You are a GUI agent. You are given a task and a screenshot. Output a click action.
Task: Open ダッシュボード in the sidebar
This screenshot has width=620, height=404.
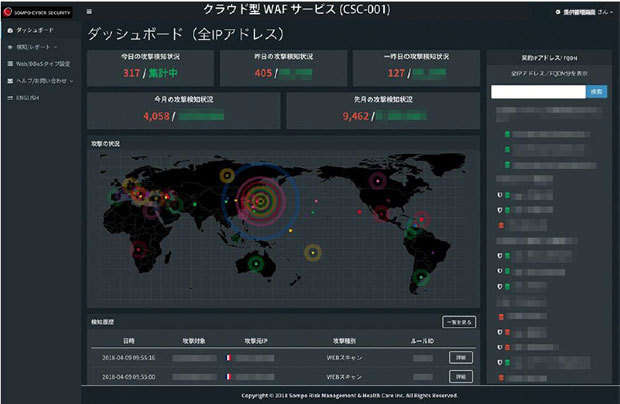pos(34,32)
